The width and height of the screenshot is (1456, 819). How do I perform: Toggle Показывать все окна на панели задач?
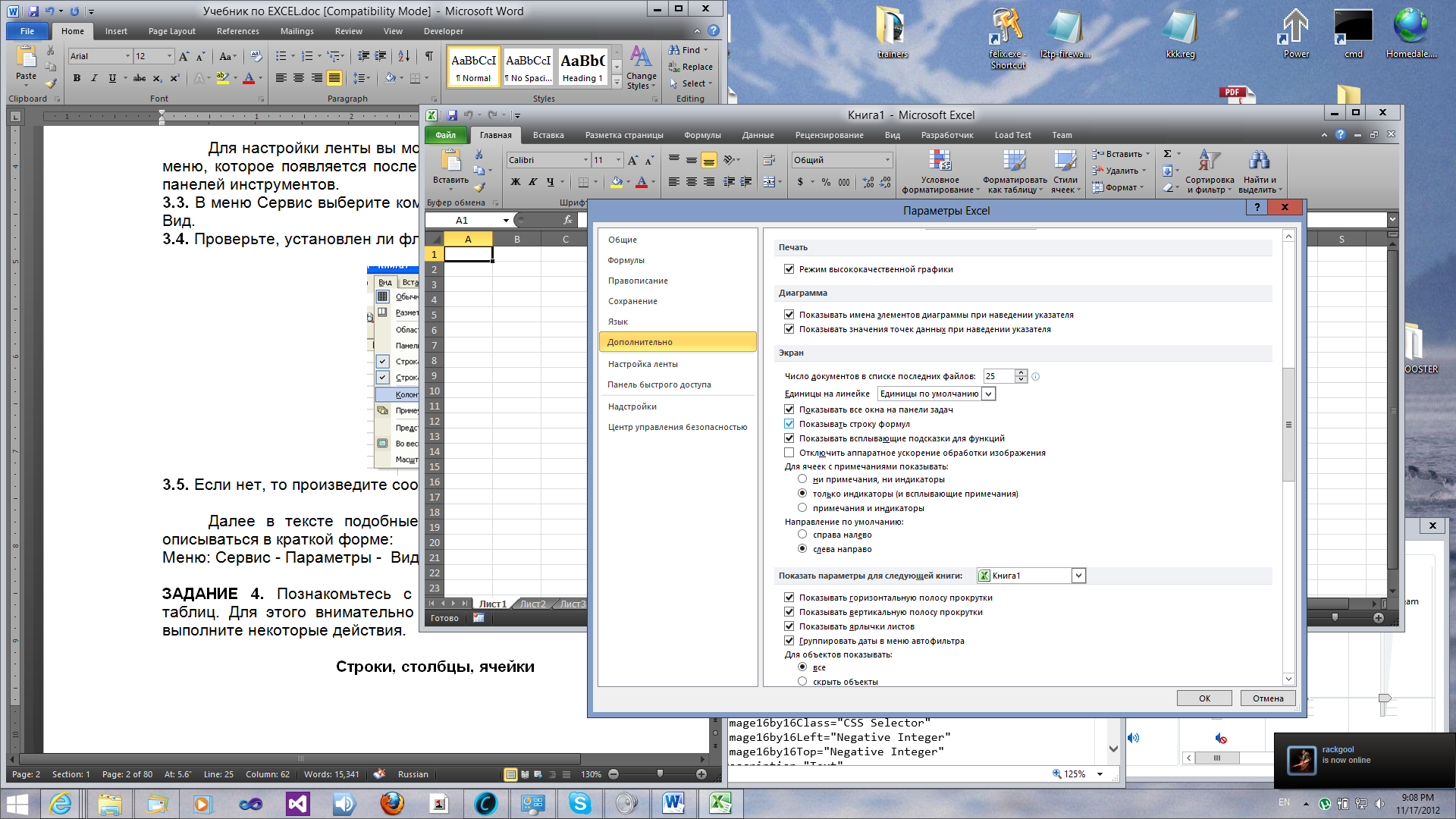(789, 409)
